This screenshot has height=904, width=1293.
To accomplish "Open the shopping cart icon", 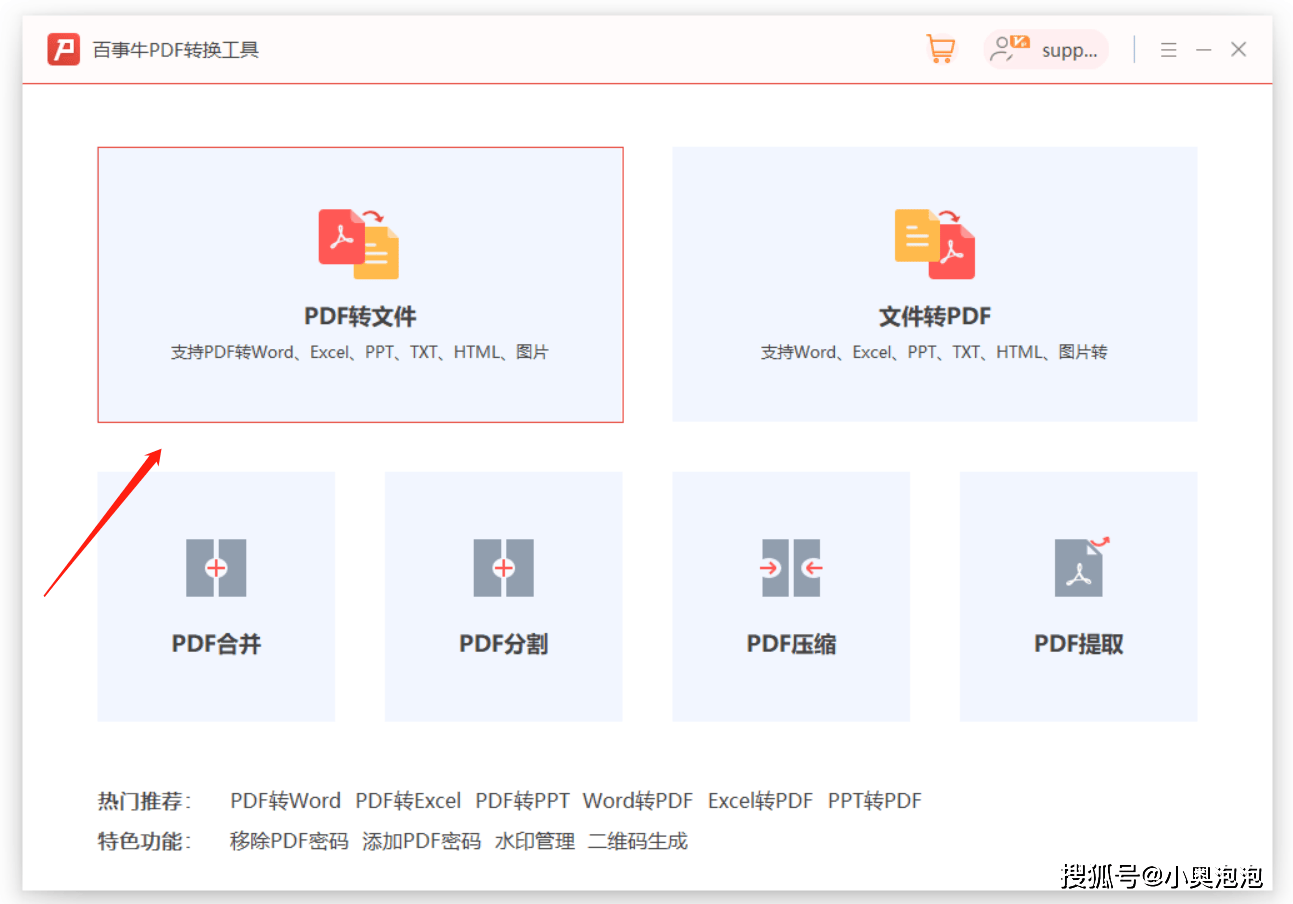I will (939, 48).
